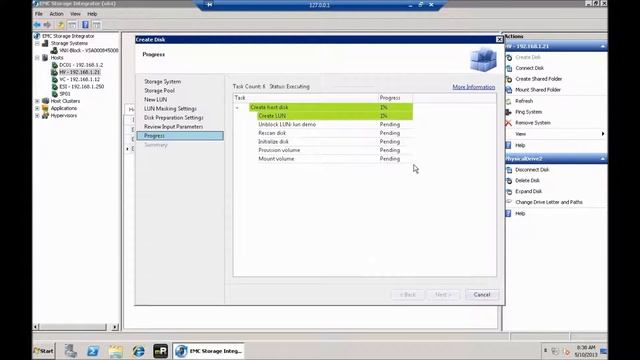Image resolution: width=640 pixels, height=360 pixels.
Task: Open Windows Explorer folder taskbar icon
Action: click(116, 351)
